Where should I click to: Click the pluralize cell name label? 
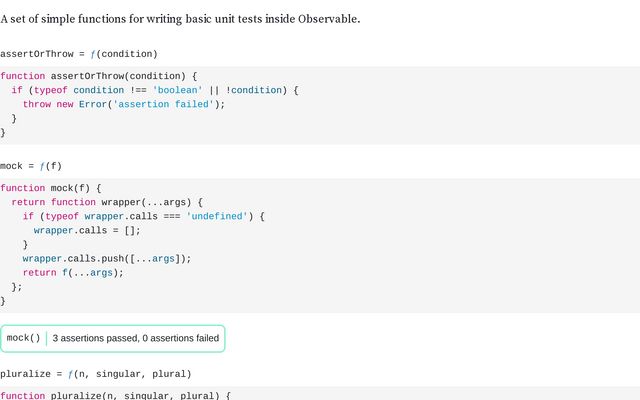25,374
